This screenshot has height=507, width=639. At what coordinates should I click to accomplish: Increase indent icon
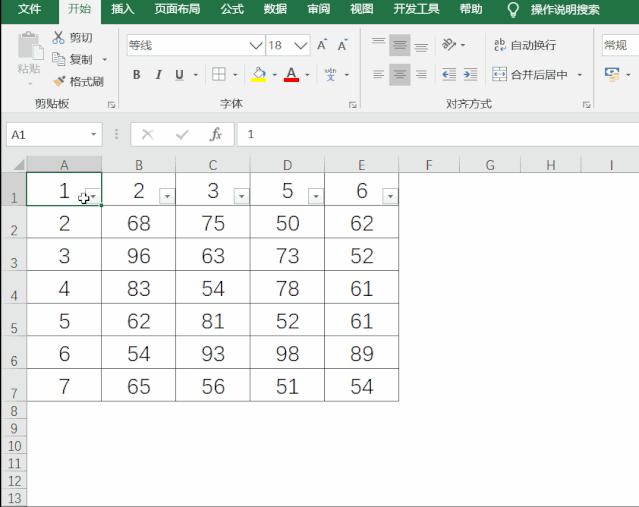470,75
